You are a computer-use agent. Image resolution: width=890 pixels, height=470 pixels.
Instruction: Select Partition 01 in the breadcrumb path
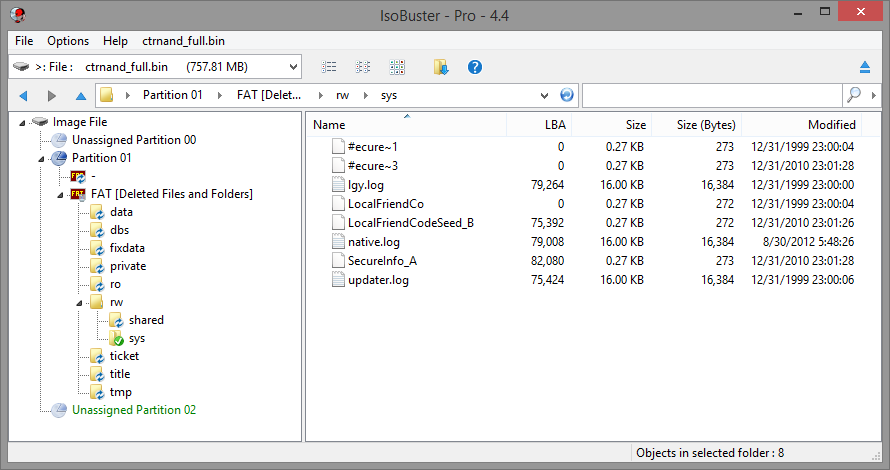click(x=173, y=95)
